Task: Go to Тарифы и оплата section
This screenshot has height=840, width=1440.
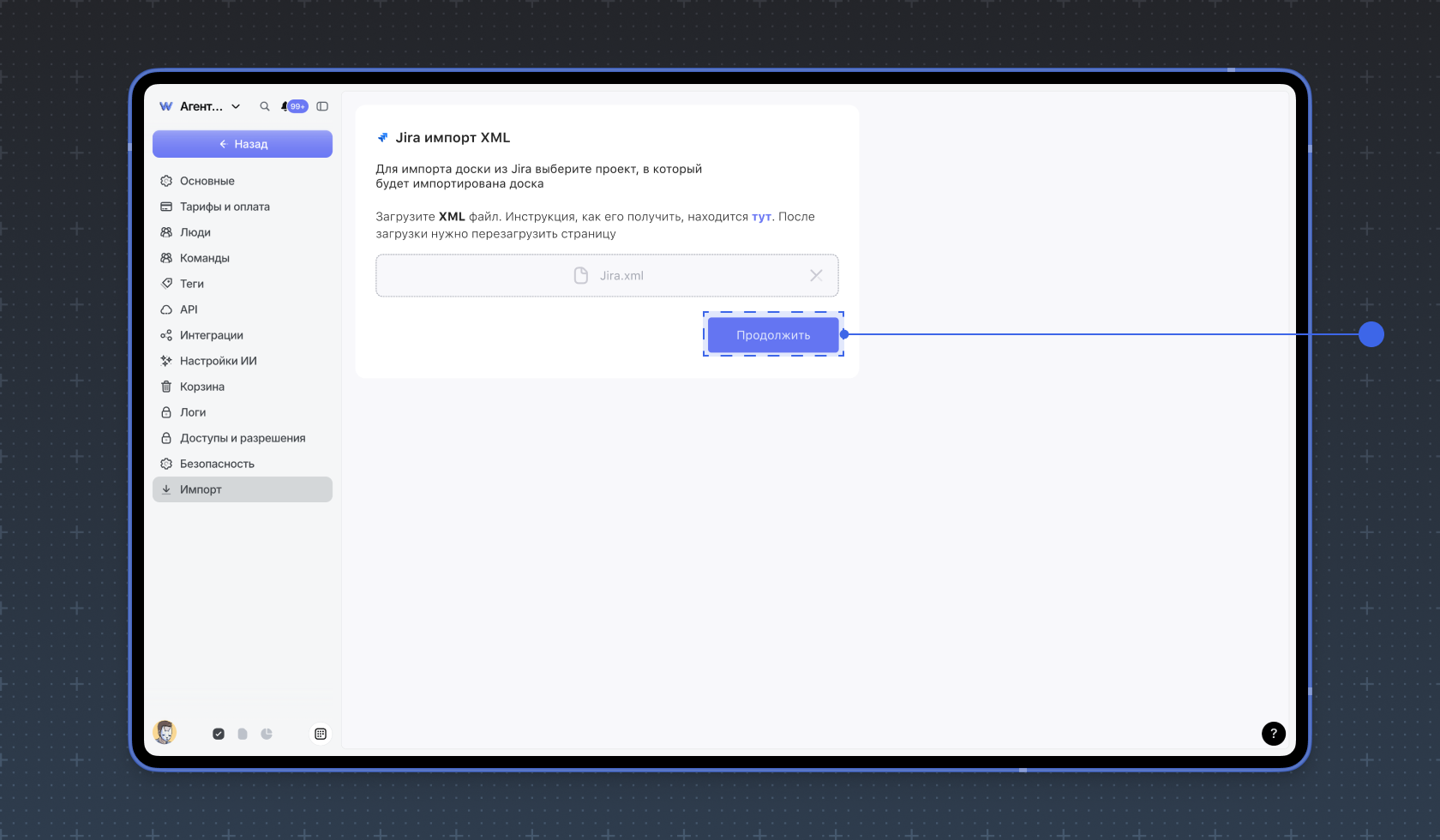Action: tap(243, 207)
